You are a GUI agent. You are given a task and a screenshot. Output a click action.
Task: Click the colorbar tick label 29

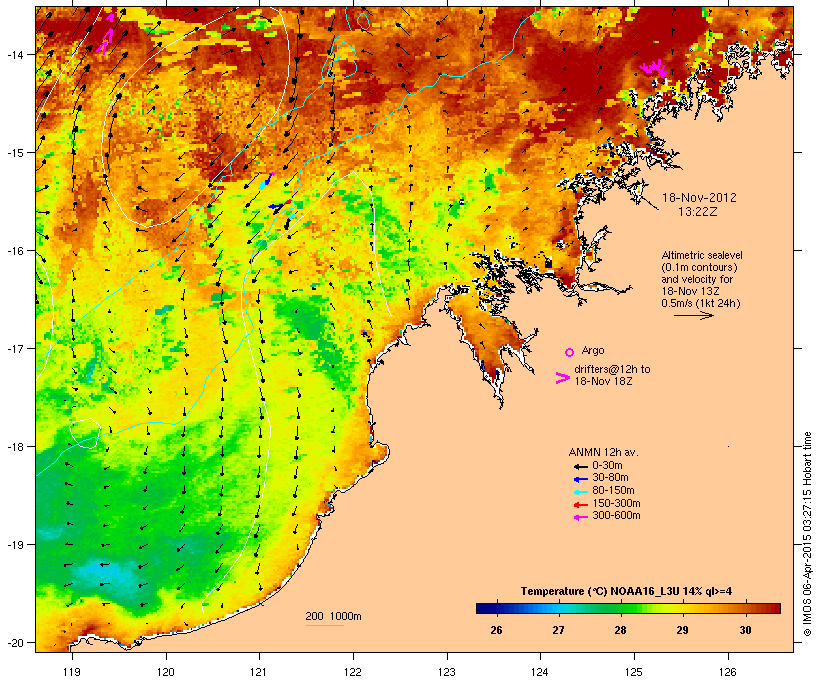pos(682,630)
